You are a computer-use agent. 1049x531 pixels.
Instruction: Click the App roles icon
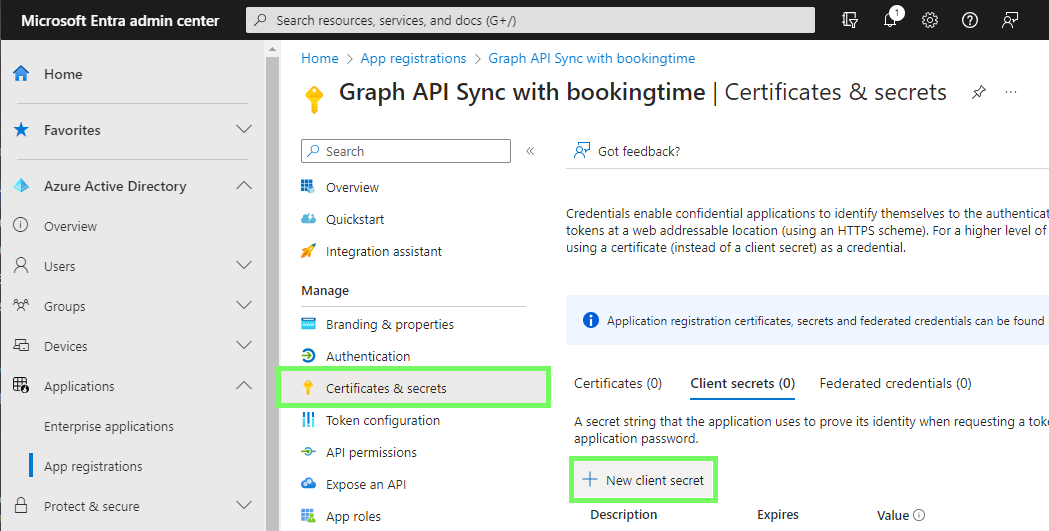click(308, 516)
